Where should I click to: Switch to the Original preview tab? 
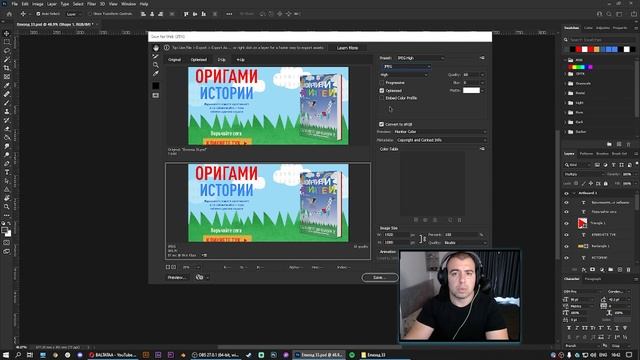174,60
